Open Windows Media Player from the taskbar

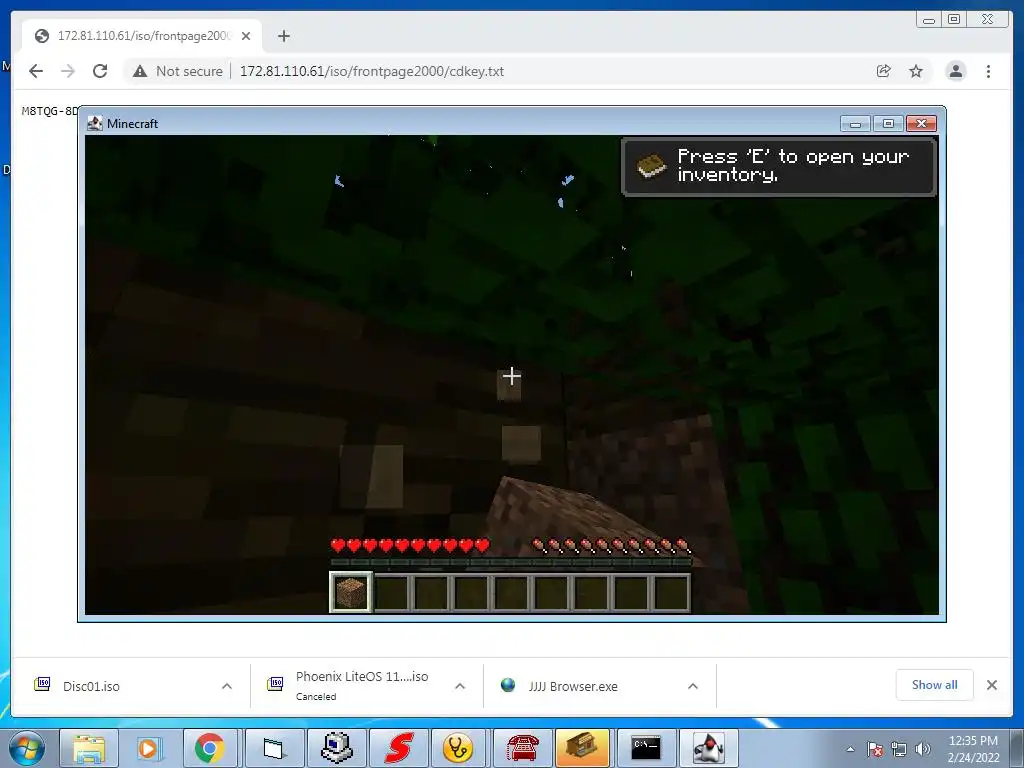[148, 748]
